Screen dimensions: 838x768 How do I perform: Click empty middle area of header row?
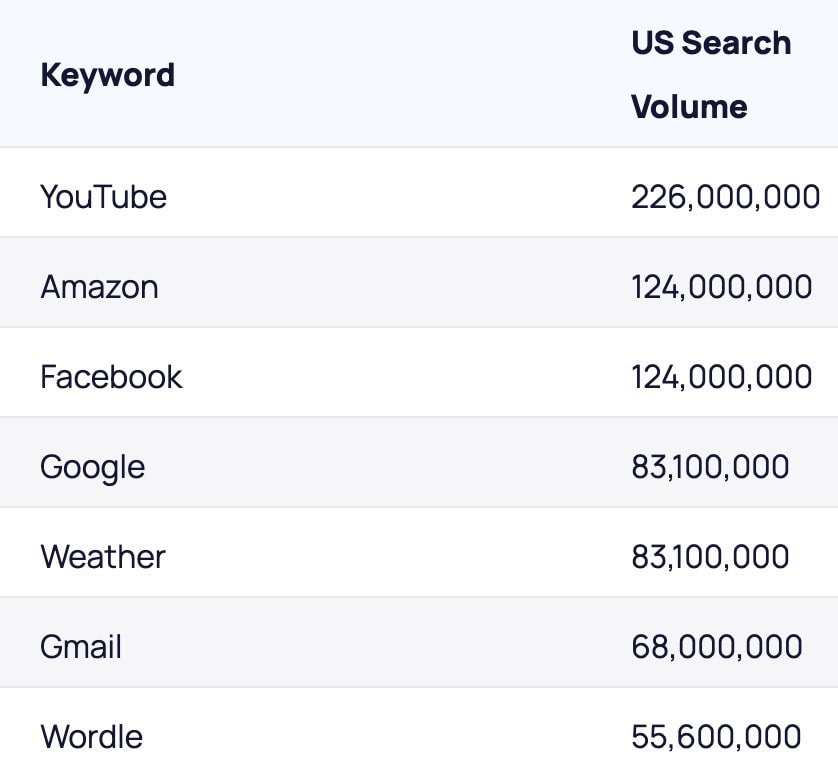pos(401,74)
